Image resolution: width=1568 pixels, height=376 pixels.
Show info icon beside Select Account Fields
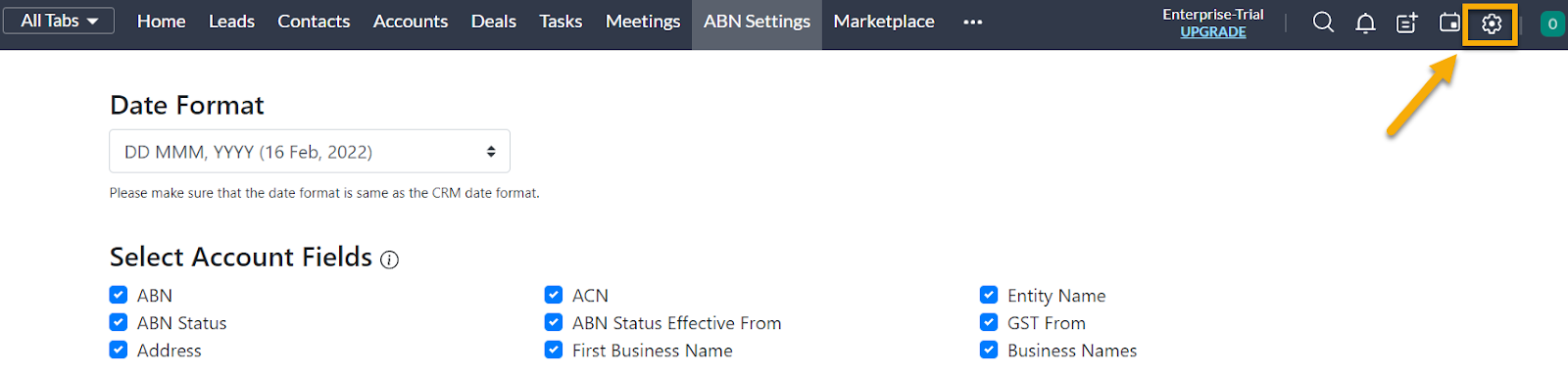[389, 259]
